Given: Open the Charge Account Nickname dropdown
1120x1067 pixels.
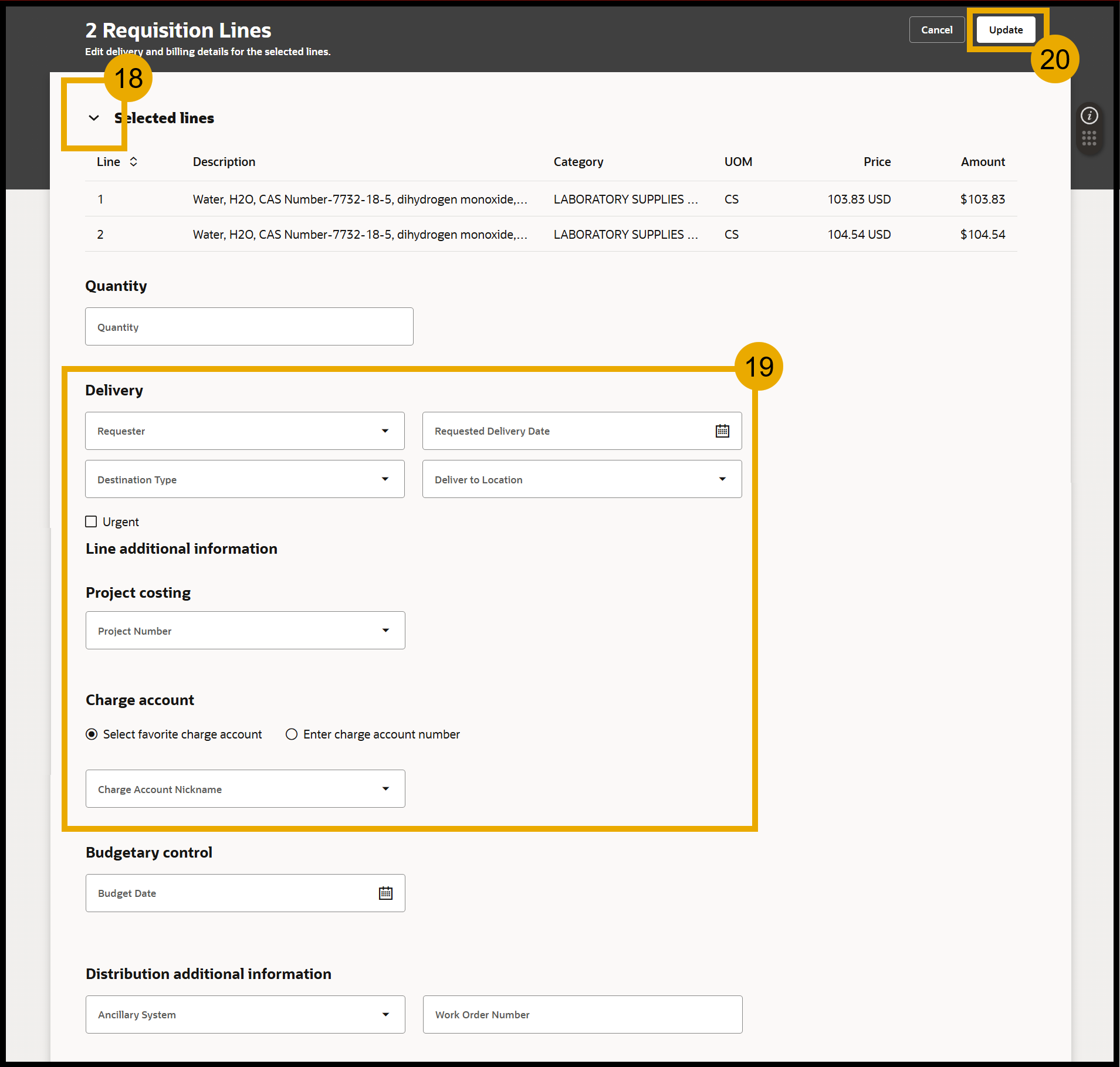Looking at the screenshot, I should (x=385, y=789).
